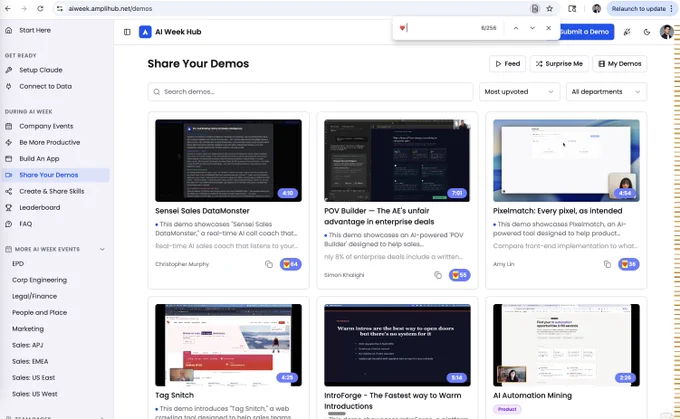
Task: Toggle dark mode moon icon
Action: (x=647, y=32)
